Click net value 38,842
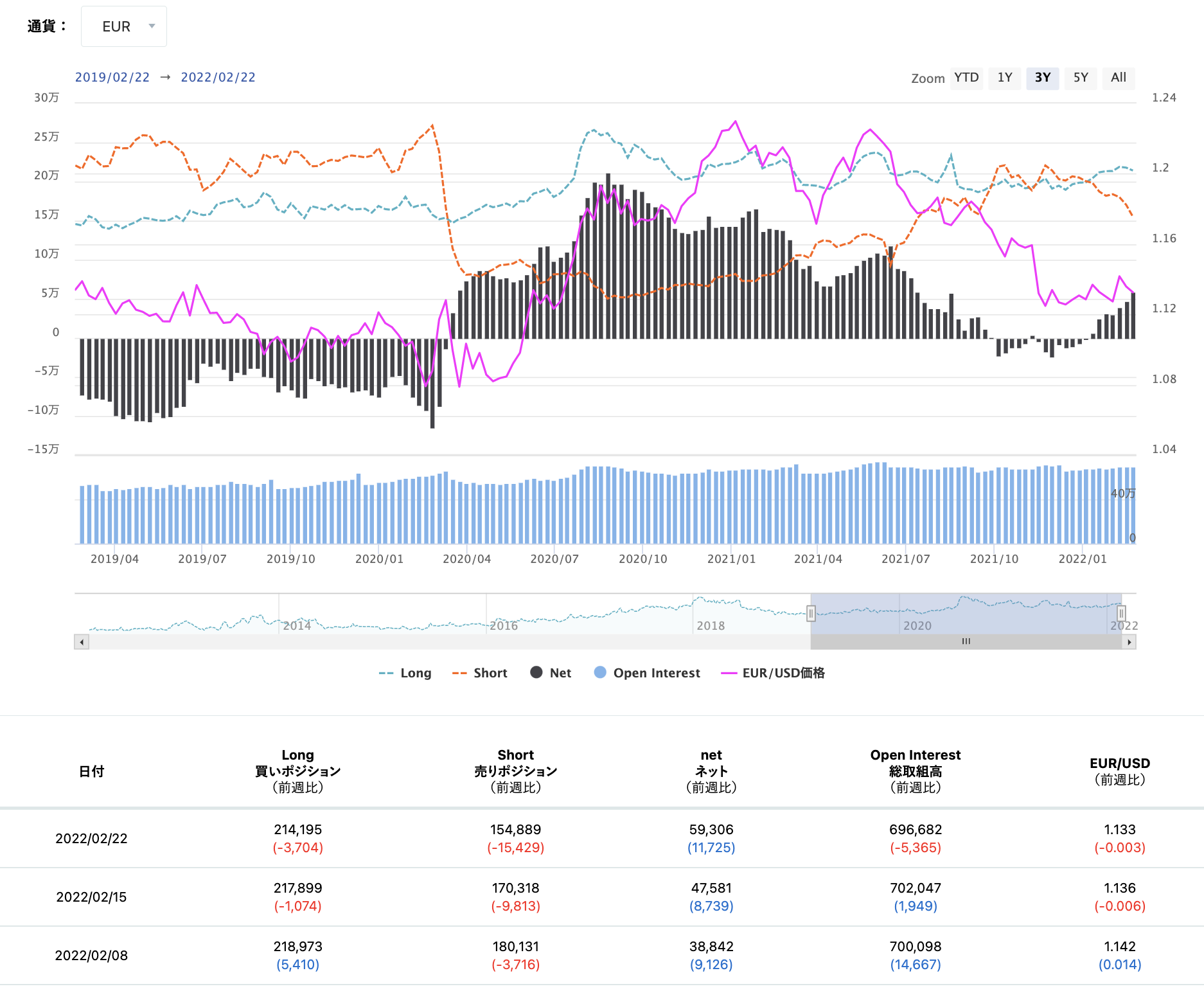 711,946
